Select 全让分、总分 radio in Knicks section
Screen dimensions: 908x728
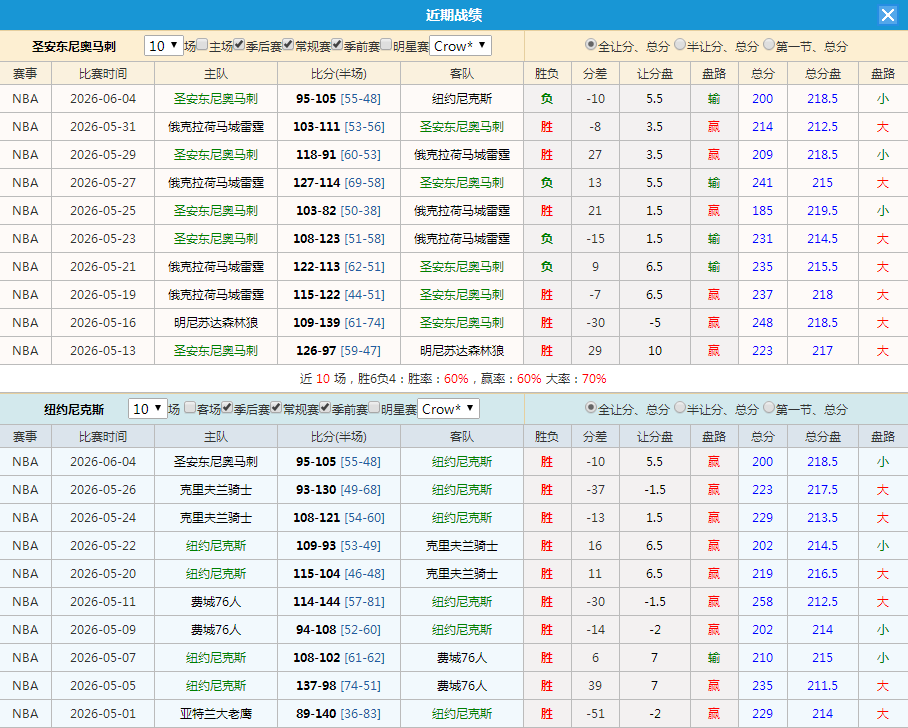591,408
